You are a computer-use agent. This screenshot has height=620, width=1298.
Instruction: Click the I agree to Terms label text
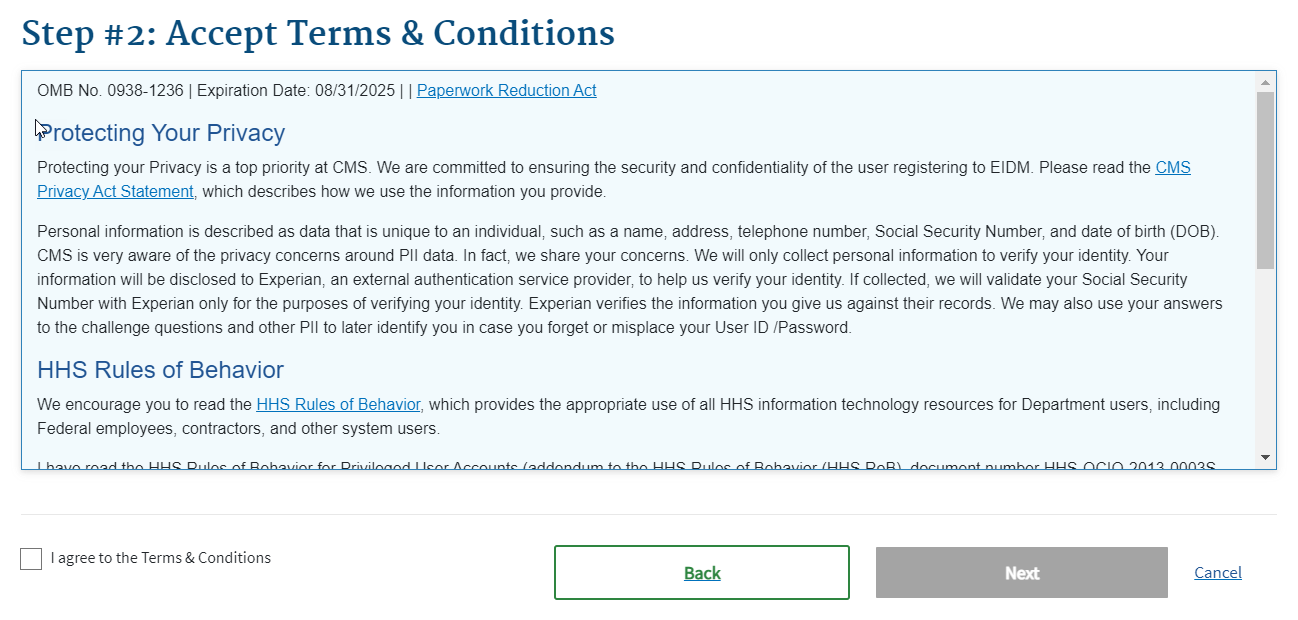click(161, 558)
